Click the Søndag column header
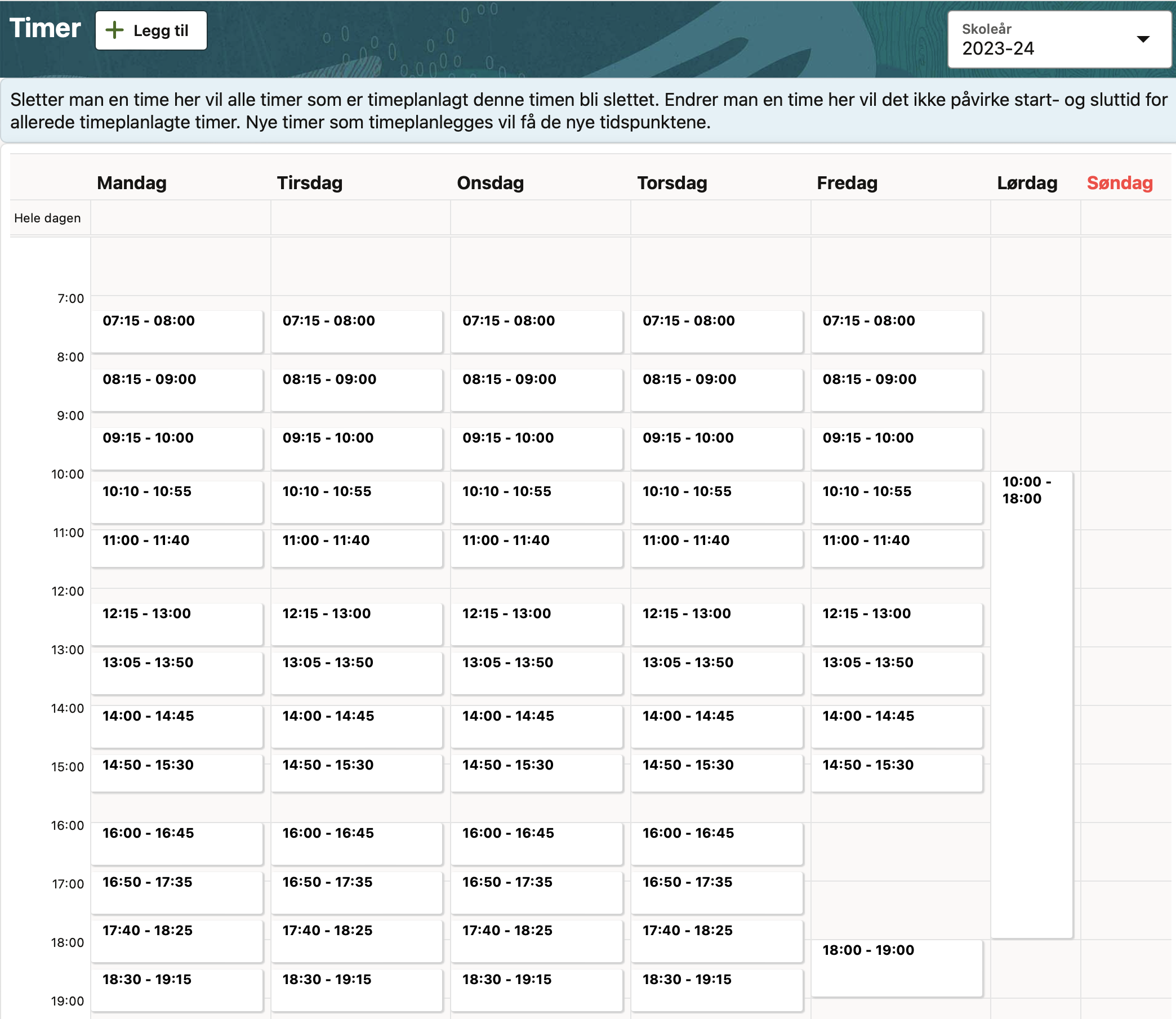The height and width of the screenshot is (1019, 1176). click(x=1119, y=183)
